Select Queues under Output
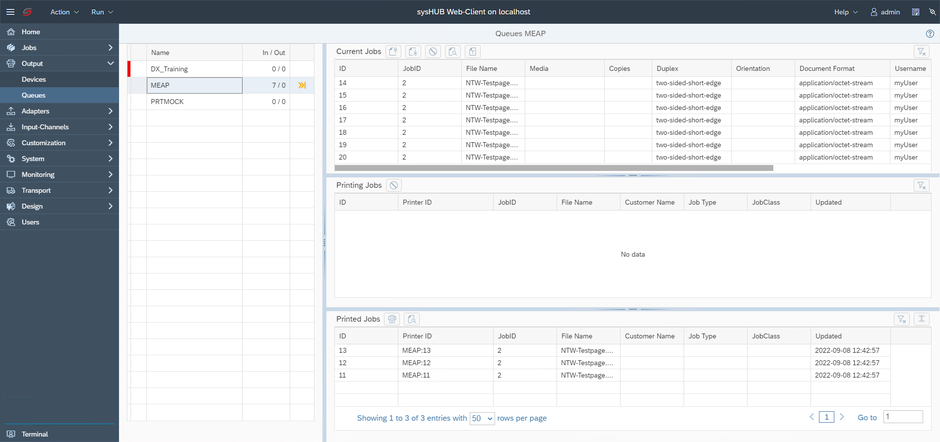This screenshot has height=442, width=940. point(59,95)
